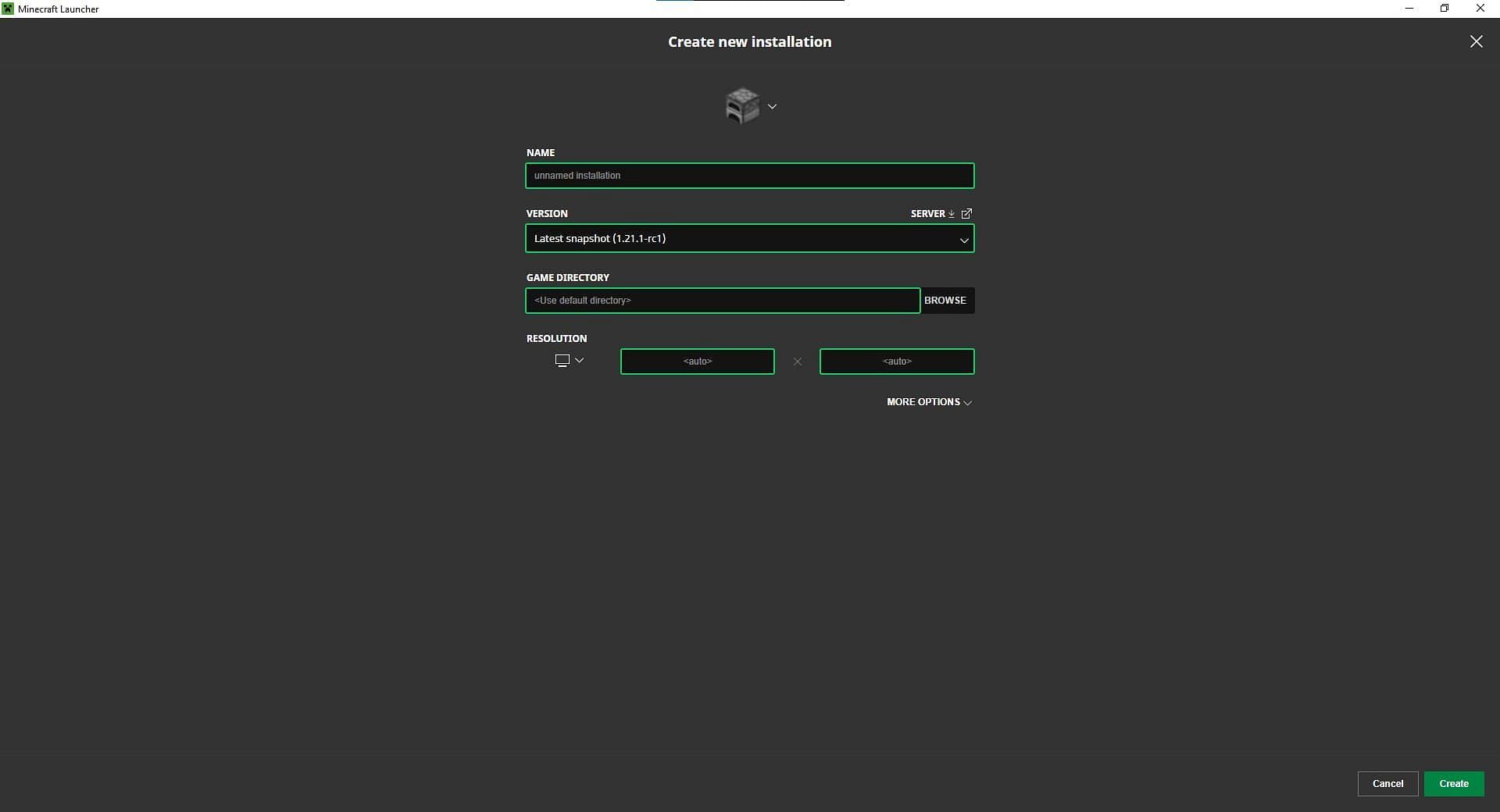Image resolution: width=1500 pixels, height=812 pixels.
Task: Click the resolution width auto field
Action: pyautogui.click(x=698, y=361)
